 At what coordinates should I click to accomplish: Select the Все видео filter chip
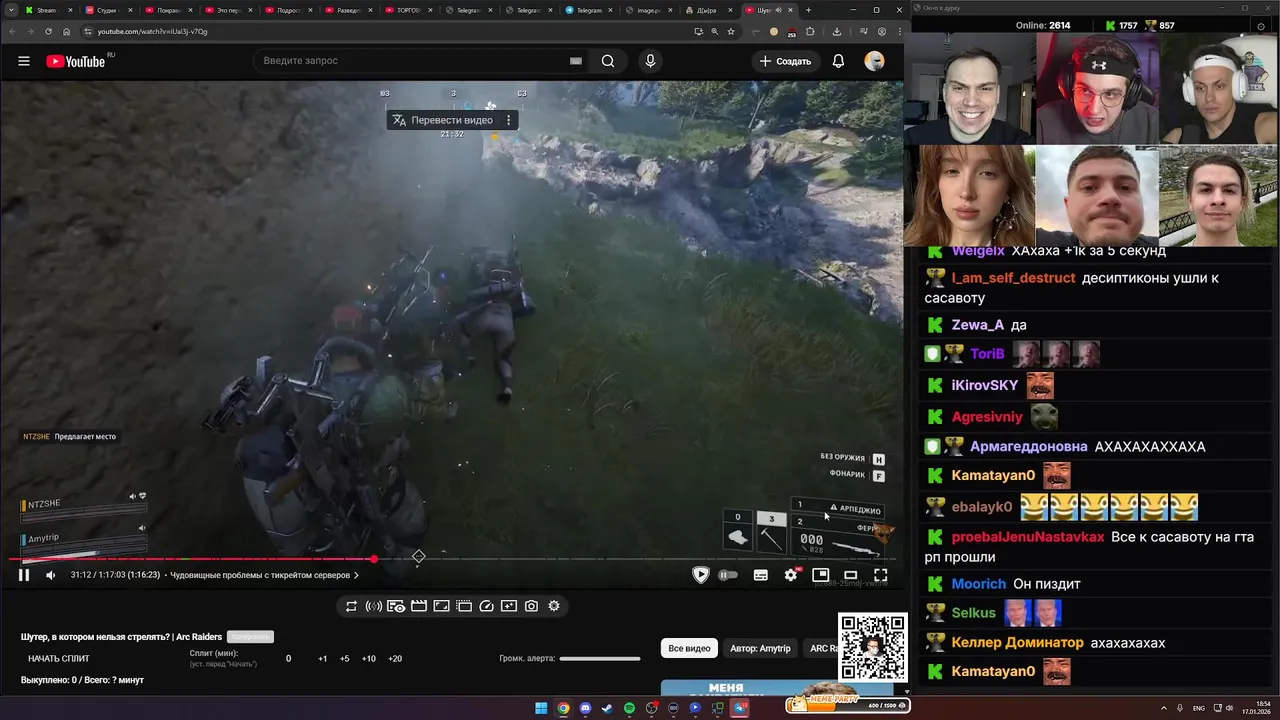click(x=689, y=648)
